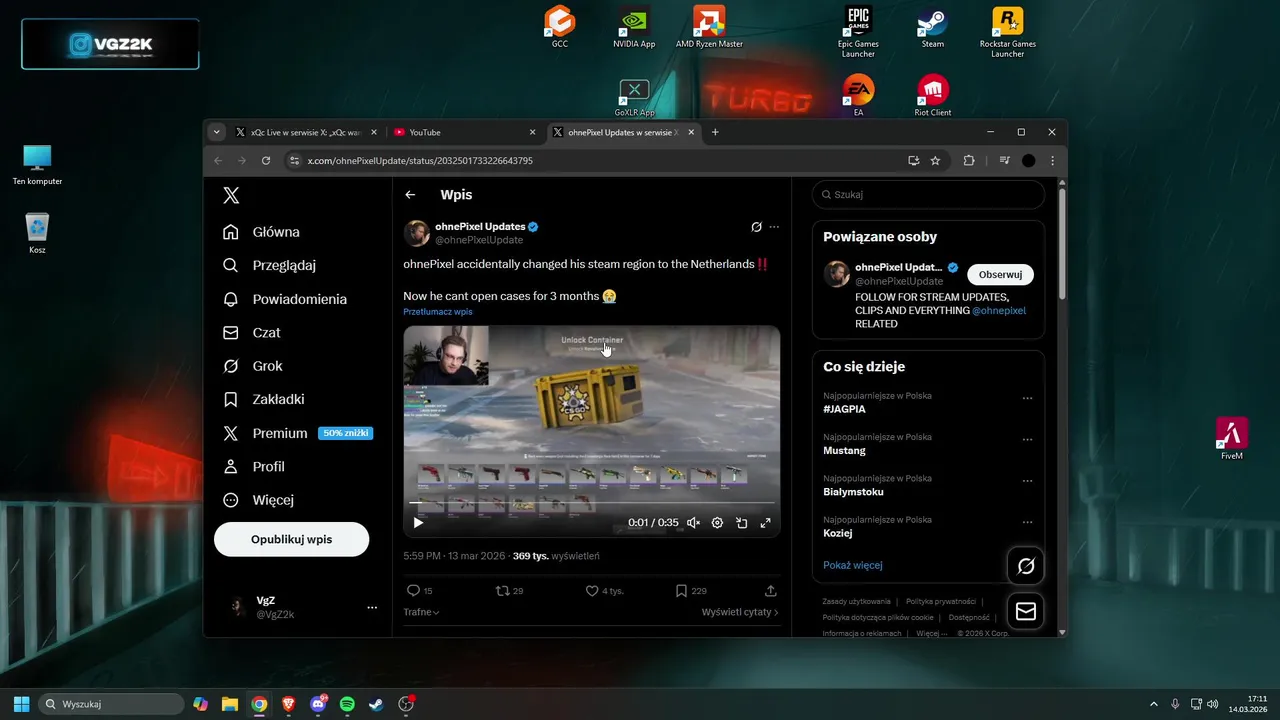This screenshot has width=1280, height=720.
Task: Open the browser profile avatar
Action: click(1028, 160)
